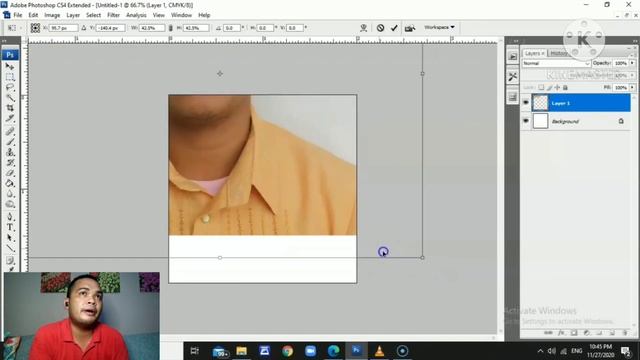The height and width of the screenshot is (360, 640).
Task: Open Microsoft Edge from the taskbar
Action: [333, 351]
